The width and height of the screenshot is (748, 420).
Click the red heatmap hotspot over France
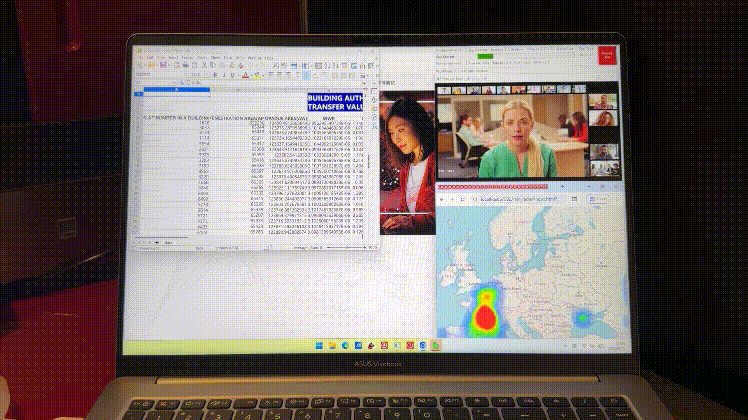point(485,317)
